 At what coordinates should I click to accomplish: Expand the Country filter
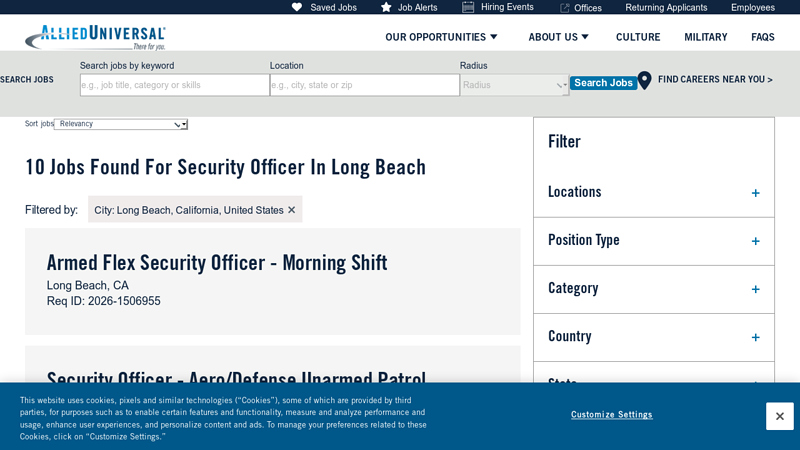coord(654,337)
